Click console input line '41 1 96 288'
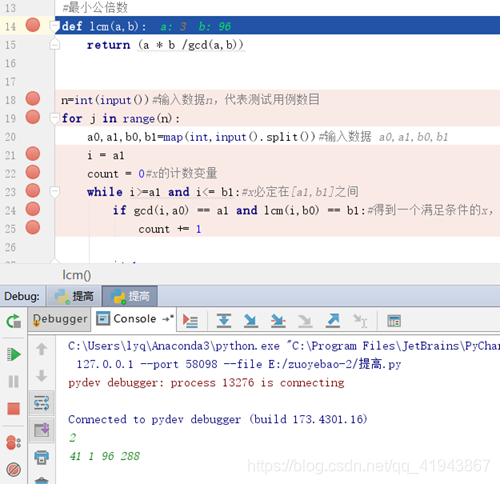 pos(105,456)
